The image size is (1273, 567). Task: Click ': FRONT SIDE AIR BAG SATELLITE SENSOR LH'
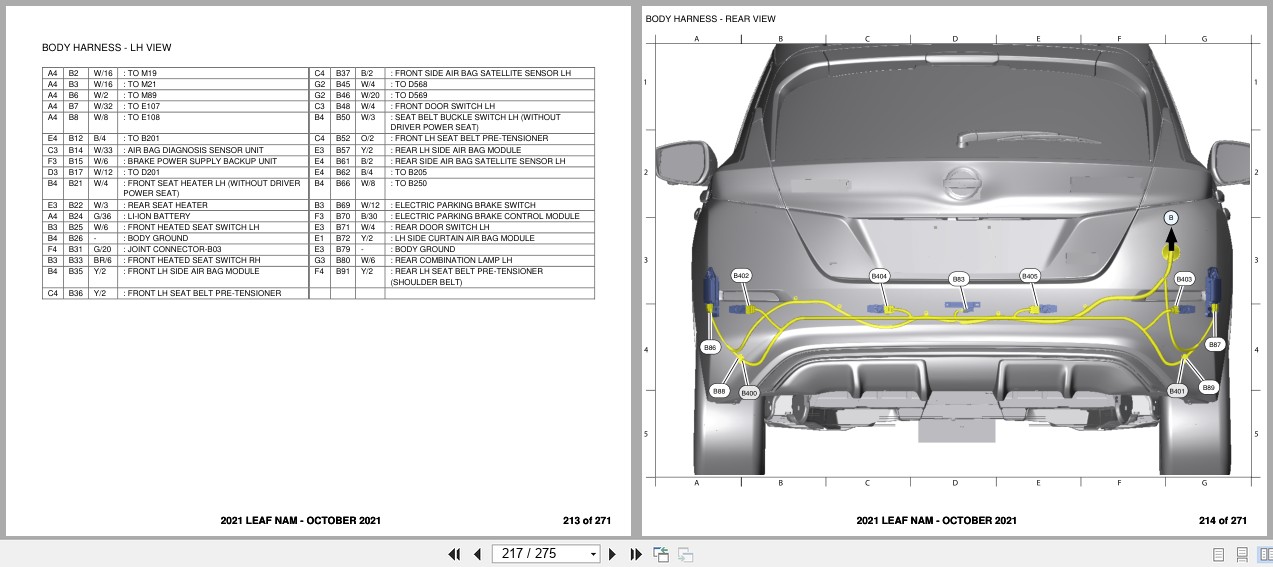(x=480, y=73)
